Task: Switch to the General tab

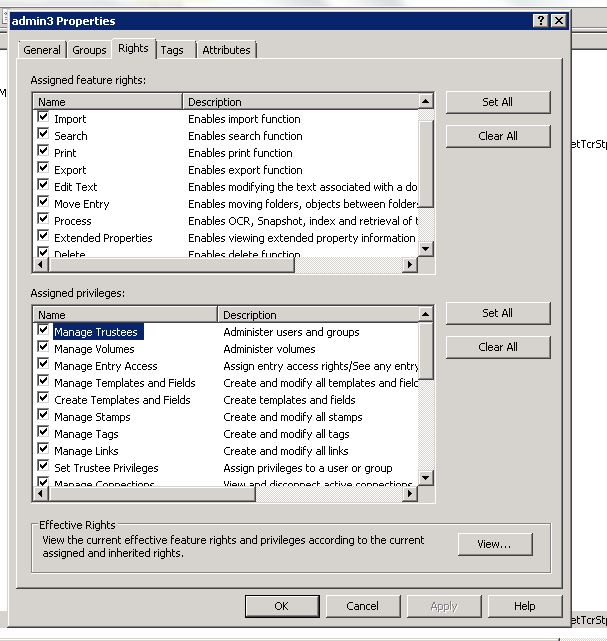Action: point(42,50)
